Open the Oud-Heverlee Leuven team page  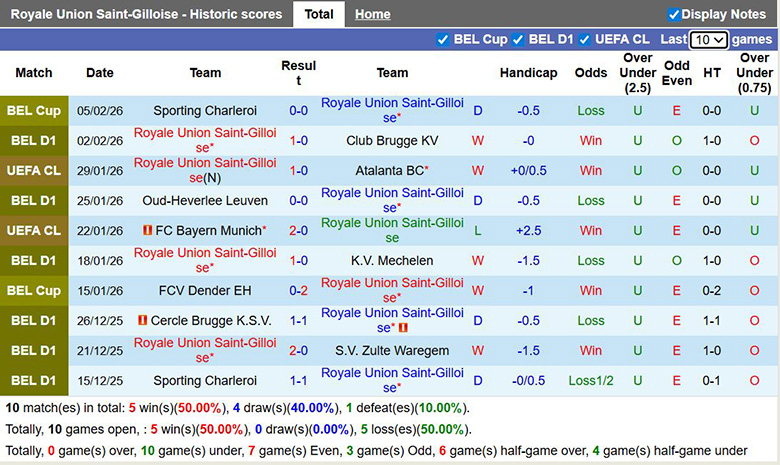click(205, 201)
